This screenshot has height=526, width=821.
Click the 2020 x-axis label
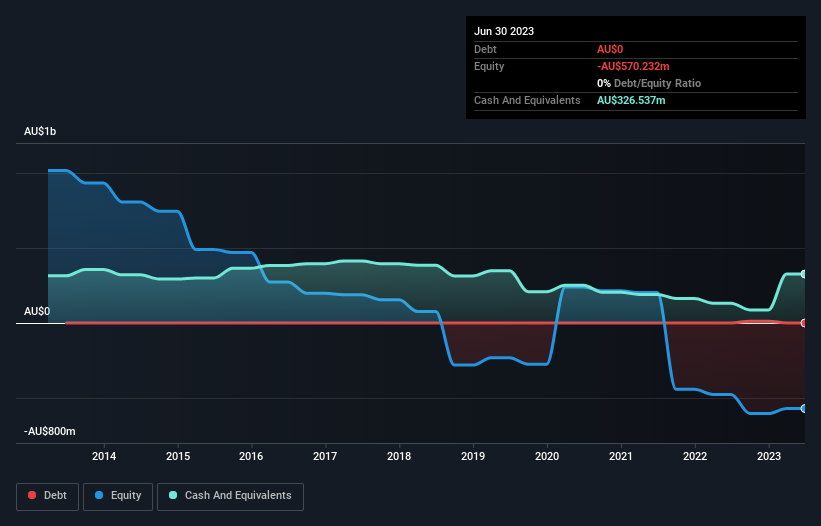pos(547,456)
